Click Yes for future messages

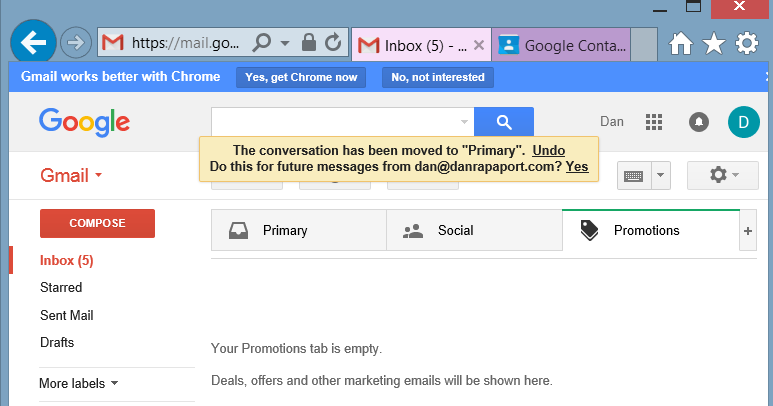[577, 167]
